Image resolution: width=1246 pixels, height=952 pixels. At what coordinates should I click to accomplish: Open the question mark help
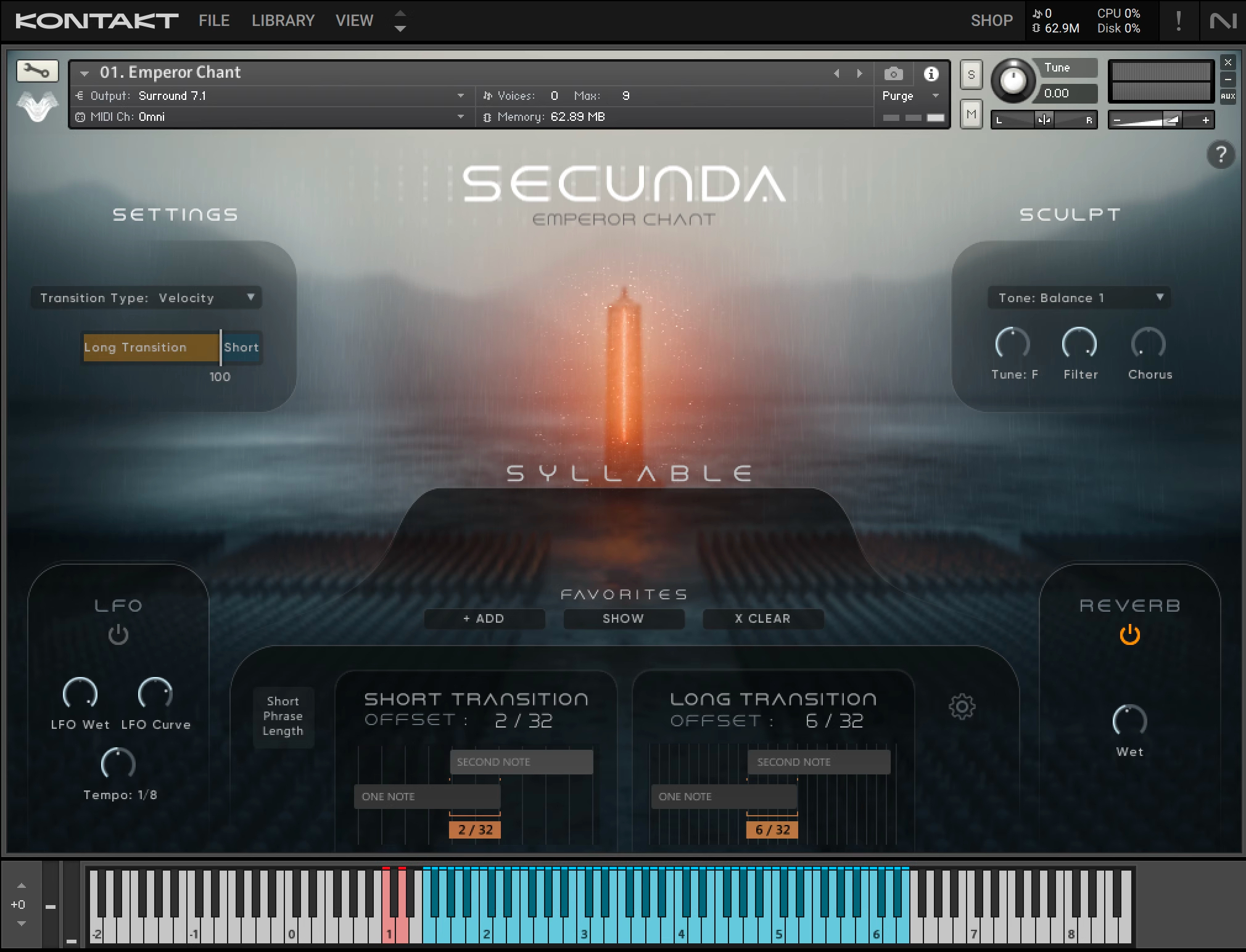pyautogui.click(x=1221, y=155)
